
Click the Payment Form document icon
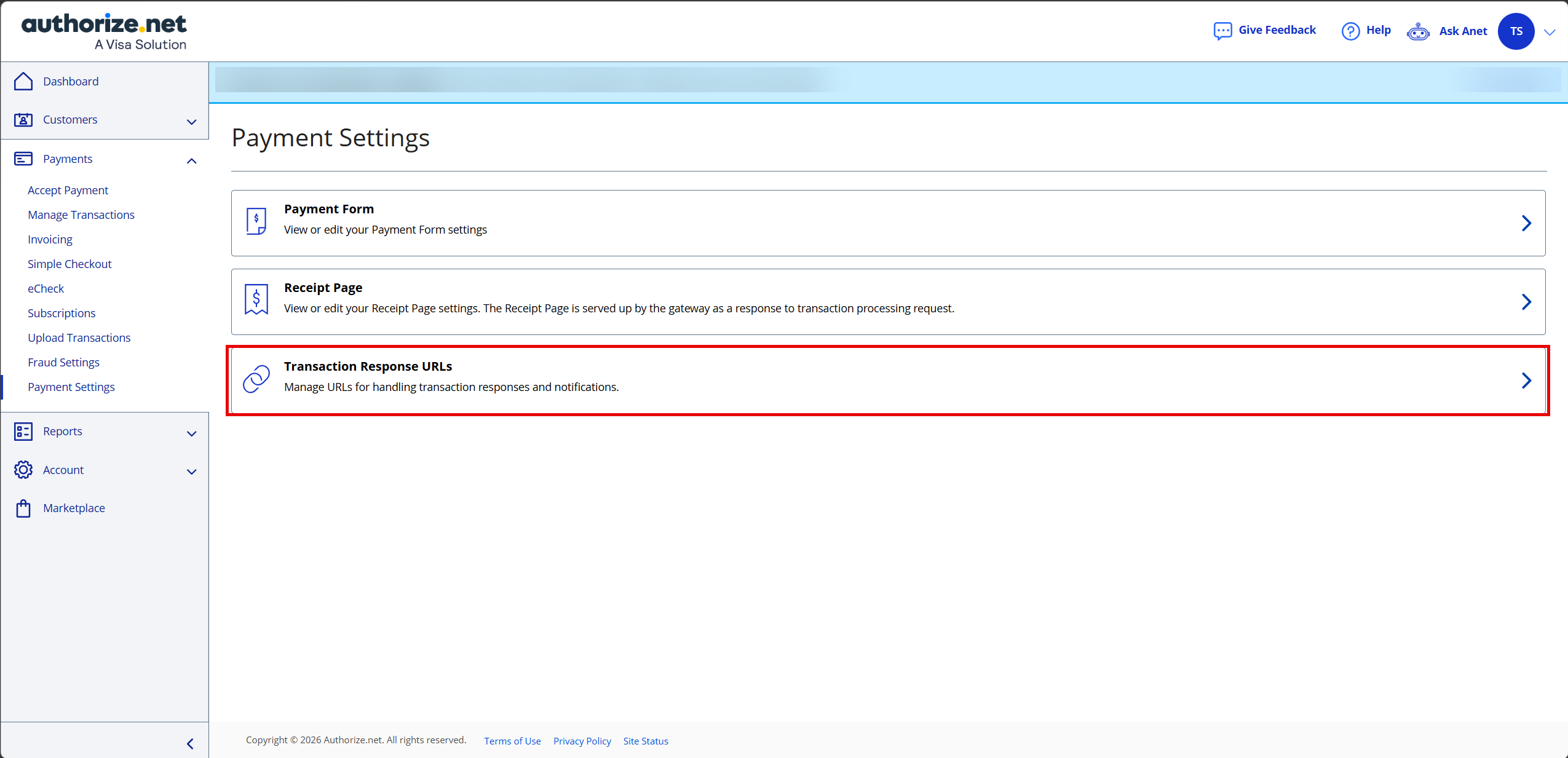[256, 221]
